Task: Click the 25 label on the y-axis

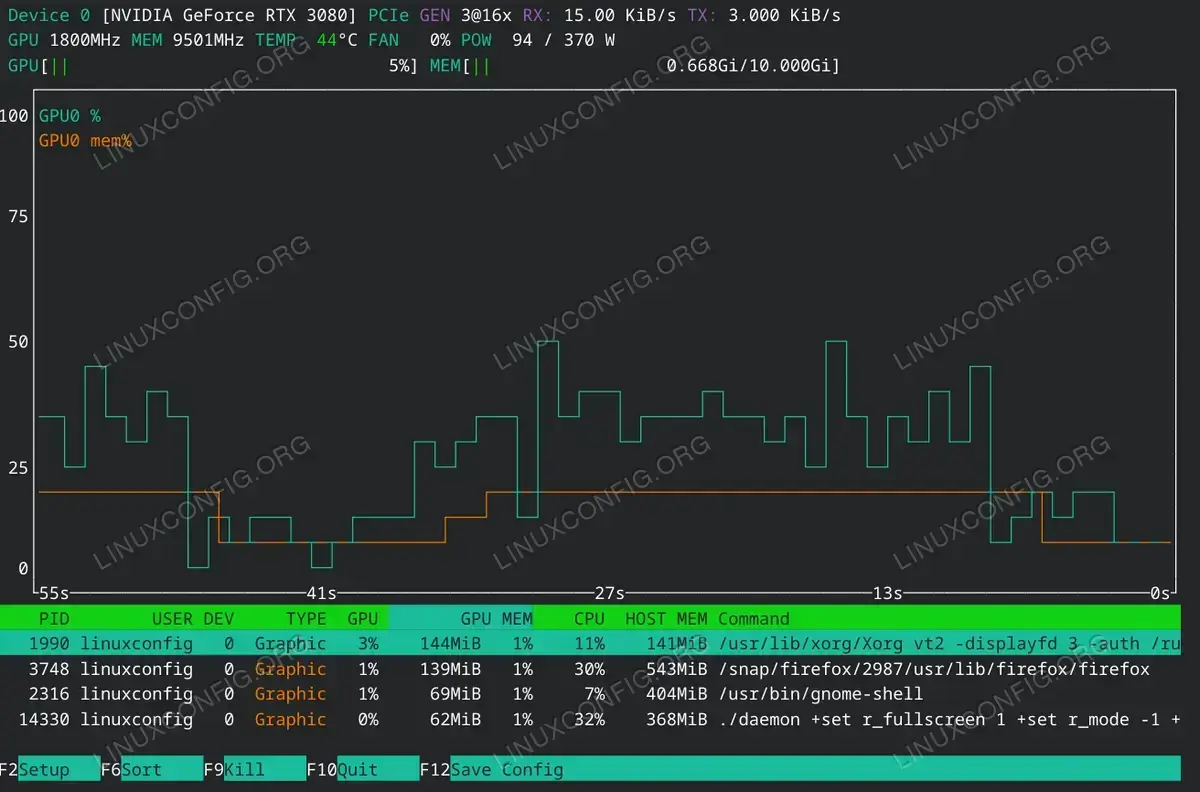Action: pyautogui.click(x=18, y=468)
